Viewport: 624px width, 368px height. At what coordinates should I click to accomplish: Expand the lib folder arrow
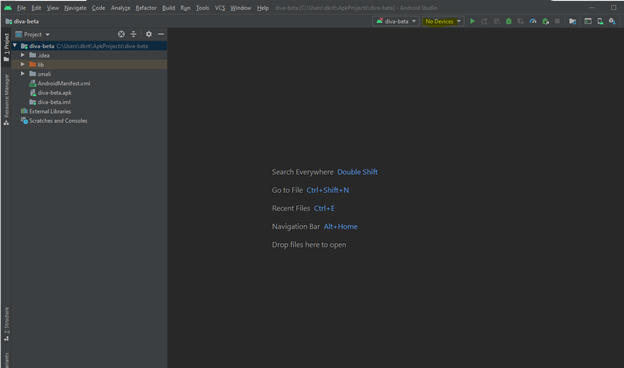(23, 64)
